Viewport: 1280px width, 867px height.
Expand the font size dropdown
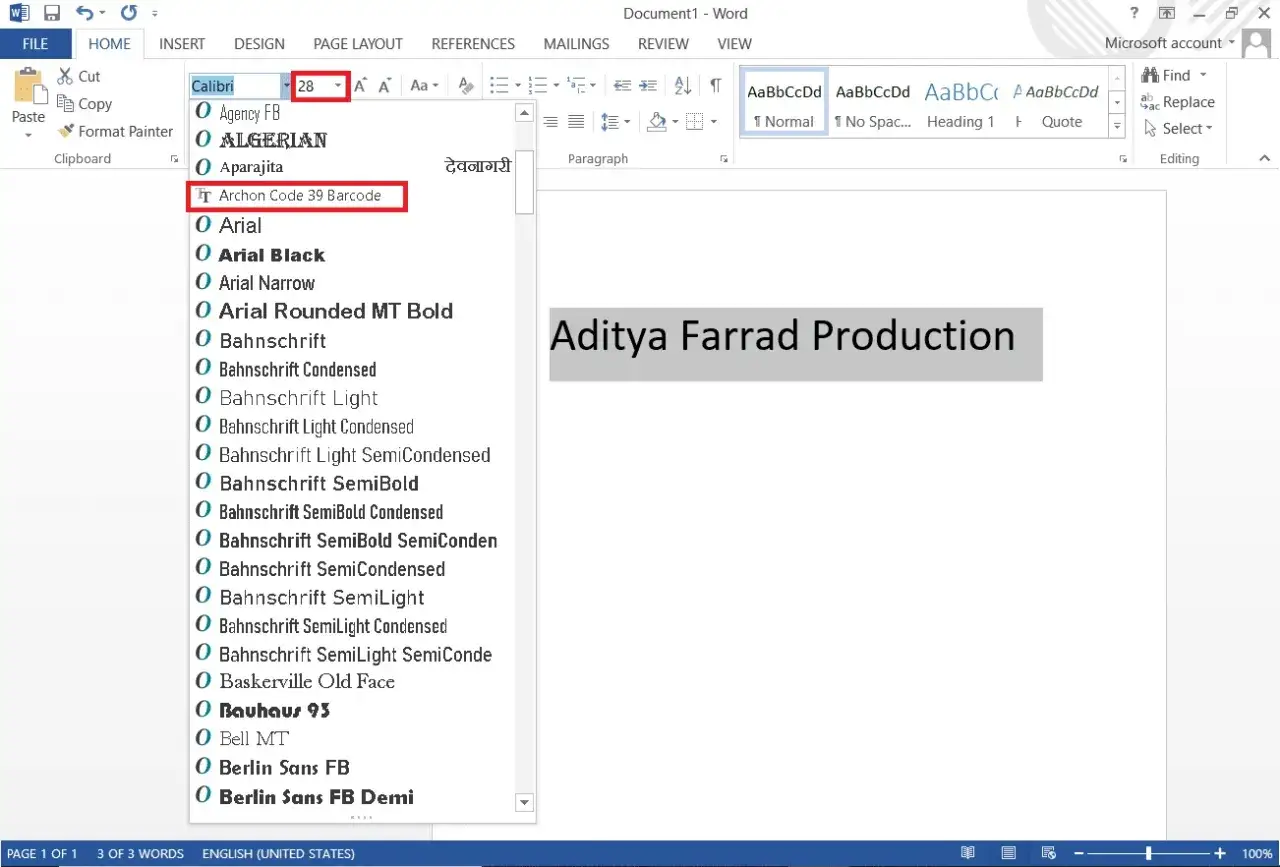point(338,86)
